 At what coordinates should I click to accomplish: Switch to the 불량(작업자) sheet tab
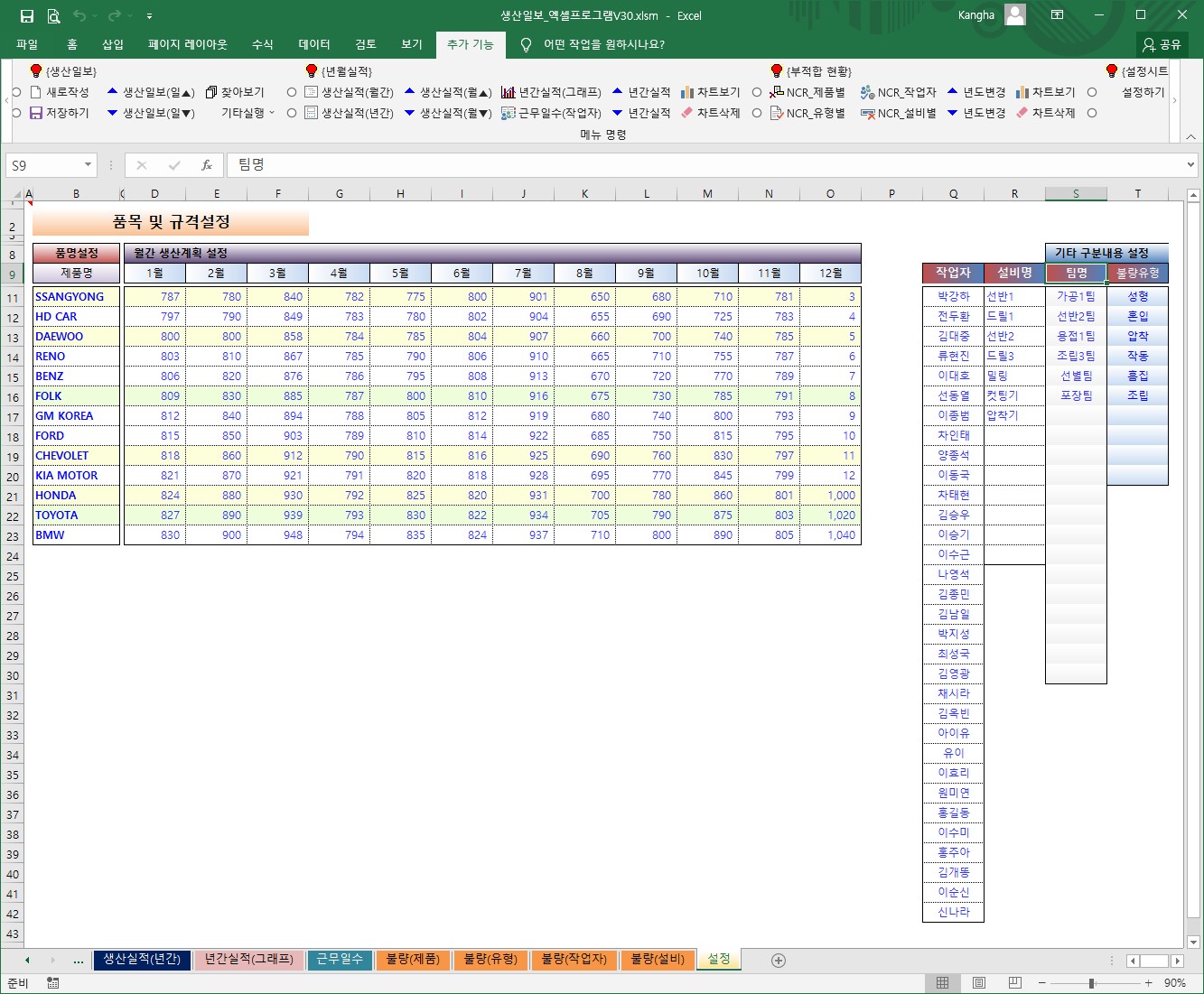(574, 959)
